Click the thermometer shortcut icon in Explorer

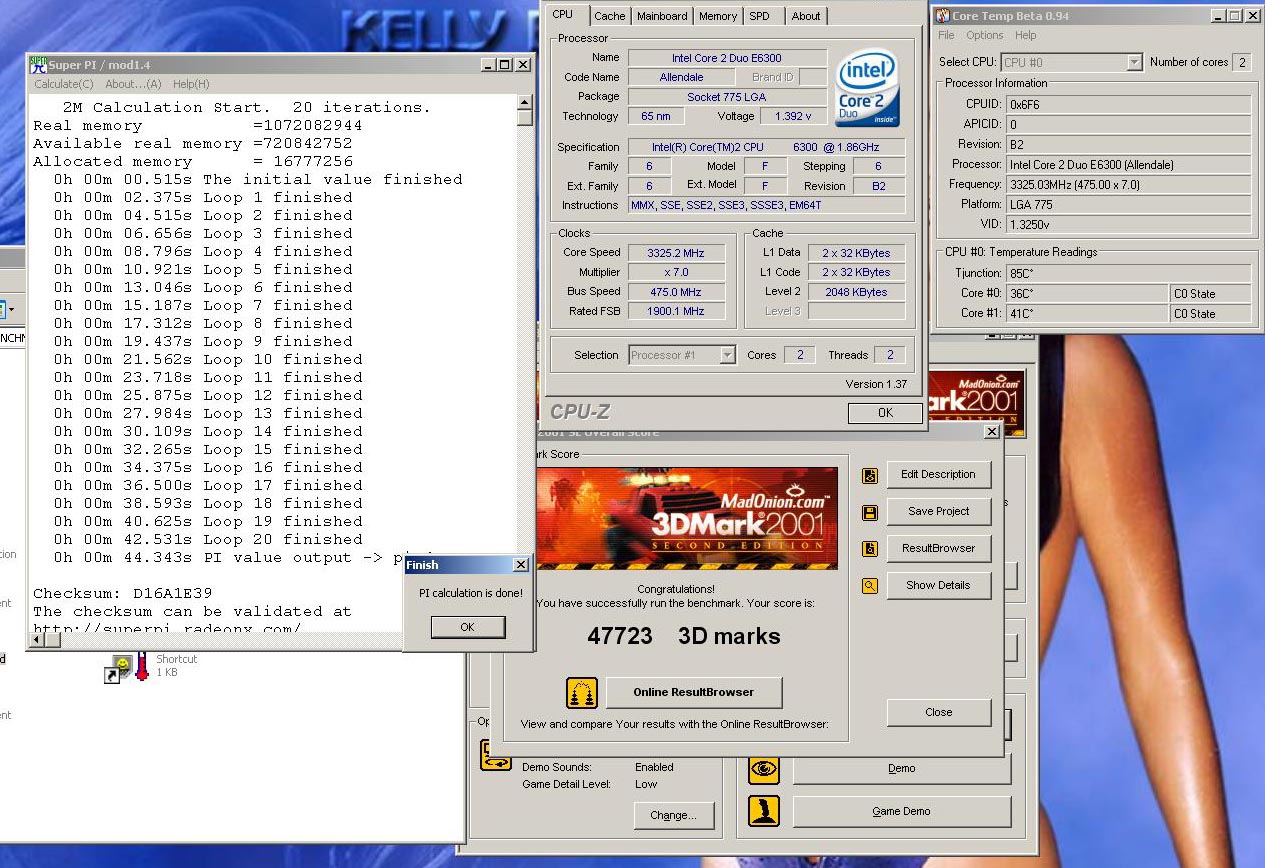[x=142, y=667]
